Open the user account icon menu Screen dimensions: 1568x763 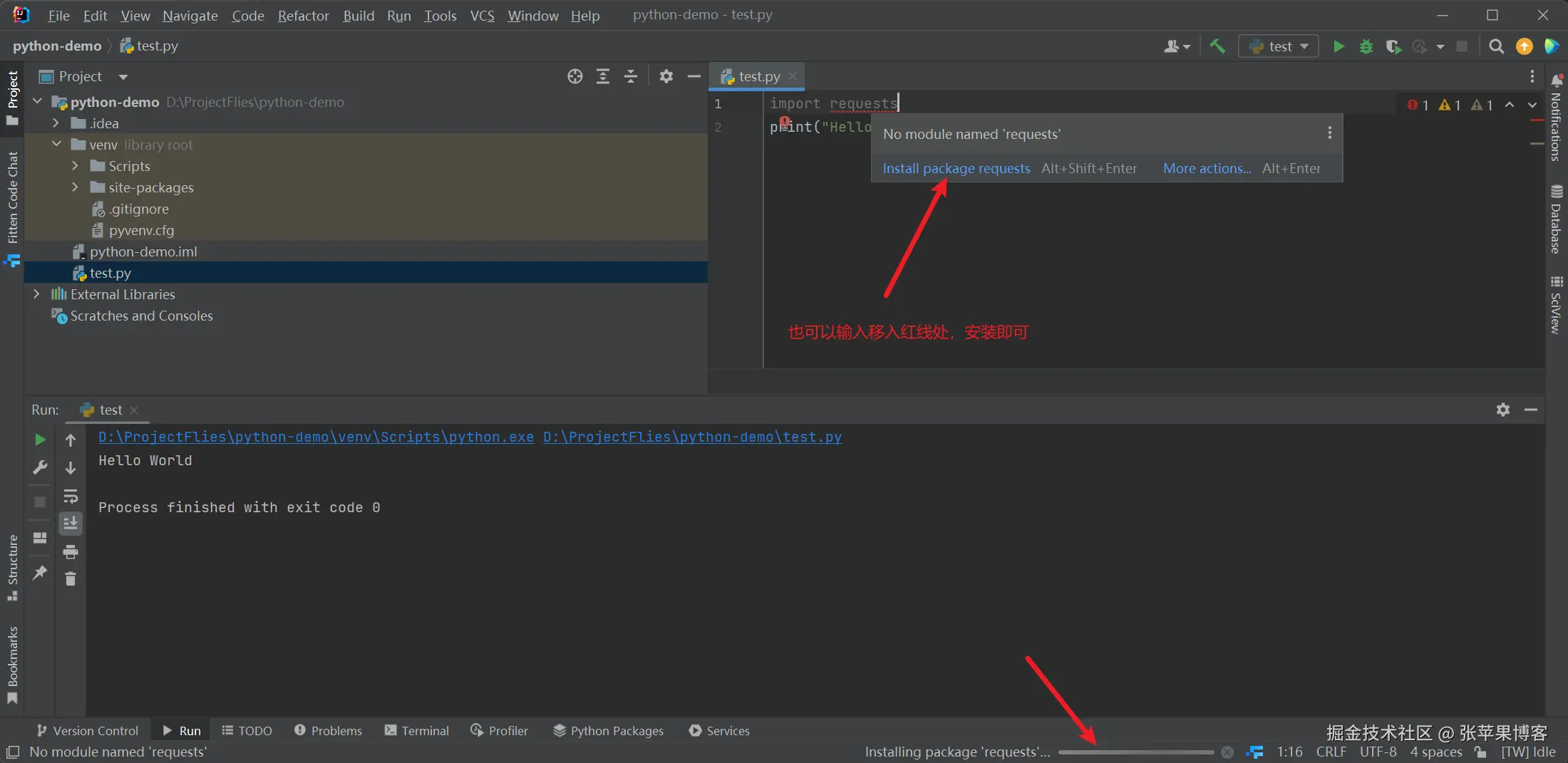(1177, 46)
